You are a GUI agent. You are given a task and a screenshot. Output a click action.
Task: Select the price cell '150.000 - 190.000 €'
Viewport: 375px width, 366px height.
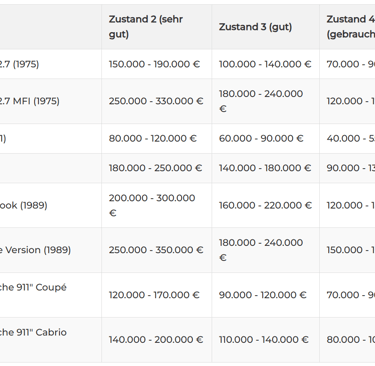(x=156, y=64)
